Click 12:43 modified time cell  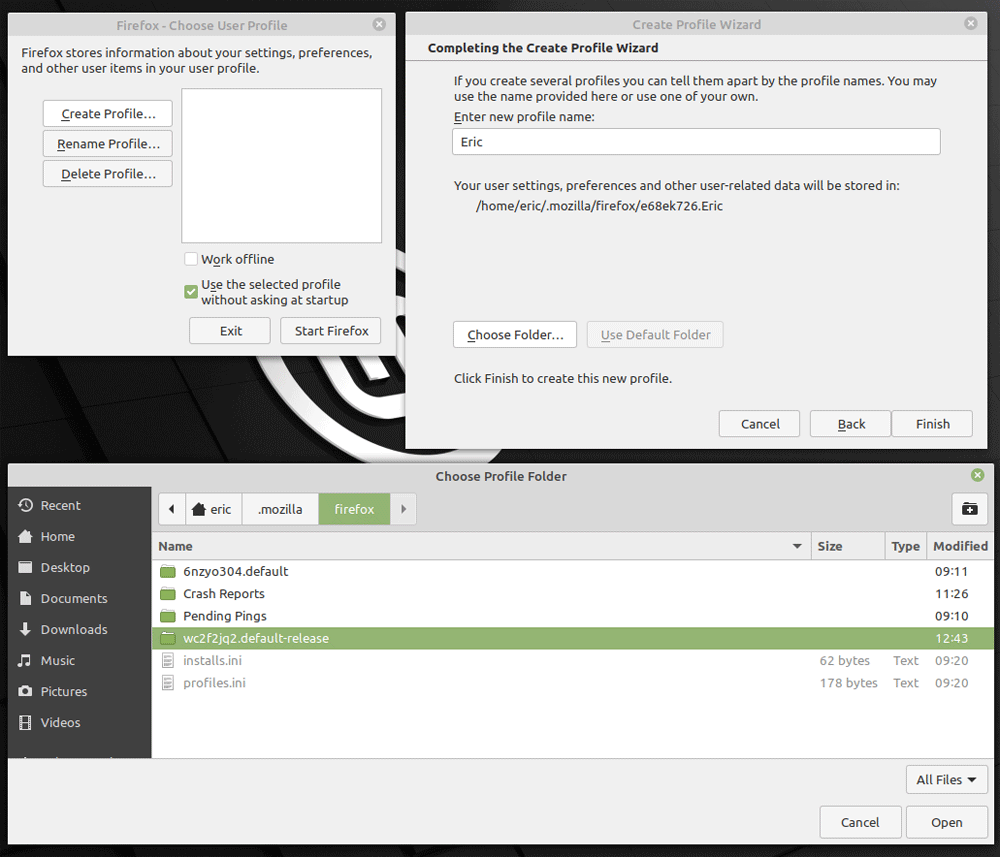click(951, 638)
